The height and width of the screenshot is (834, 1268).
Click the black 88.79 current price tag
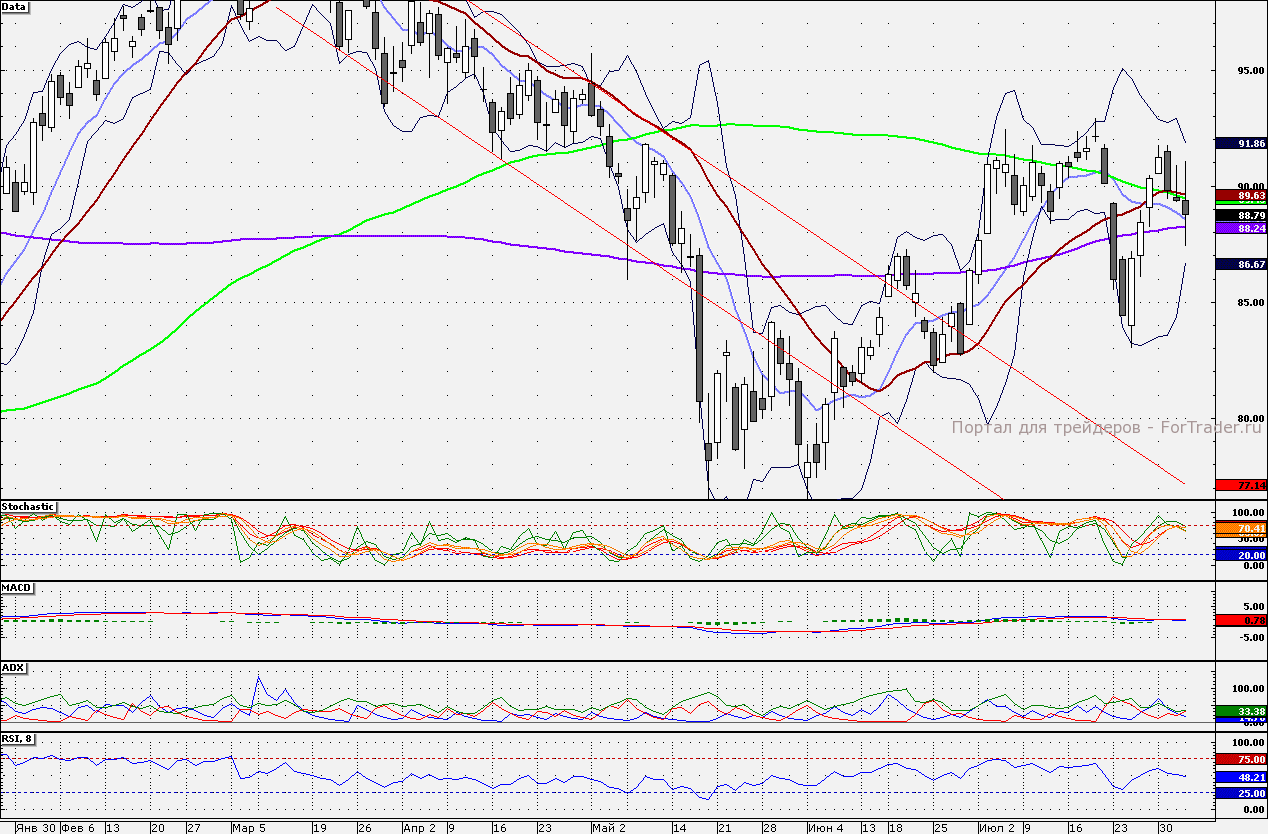coord(1241,215)
